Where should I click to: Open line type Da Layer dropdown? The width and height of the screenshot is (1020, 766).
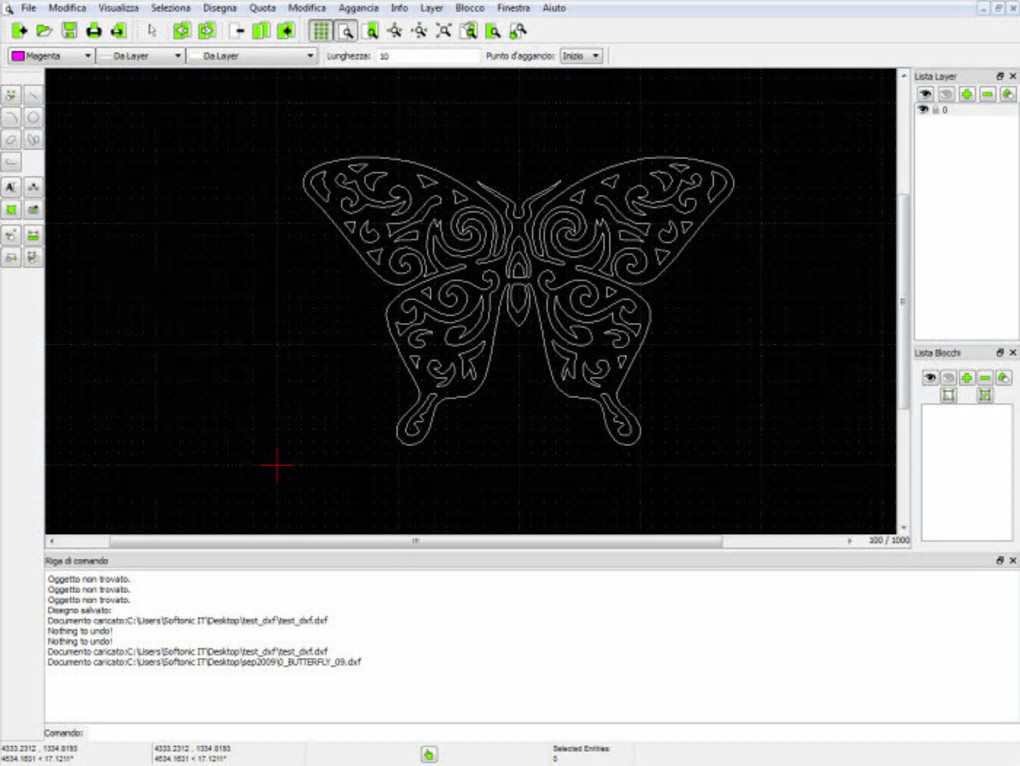[252, 56]
